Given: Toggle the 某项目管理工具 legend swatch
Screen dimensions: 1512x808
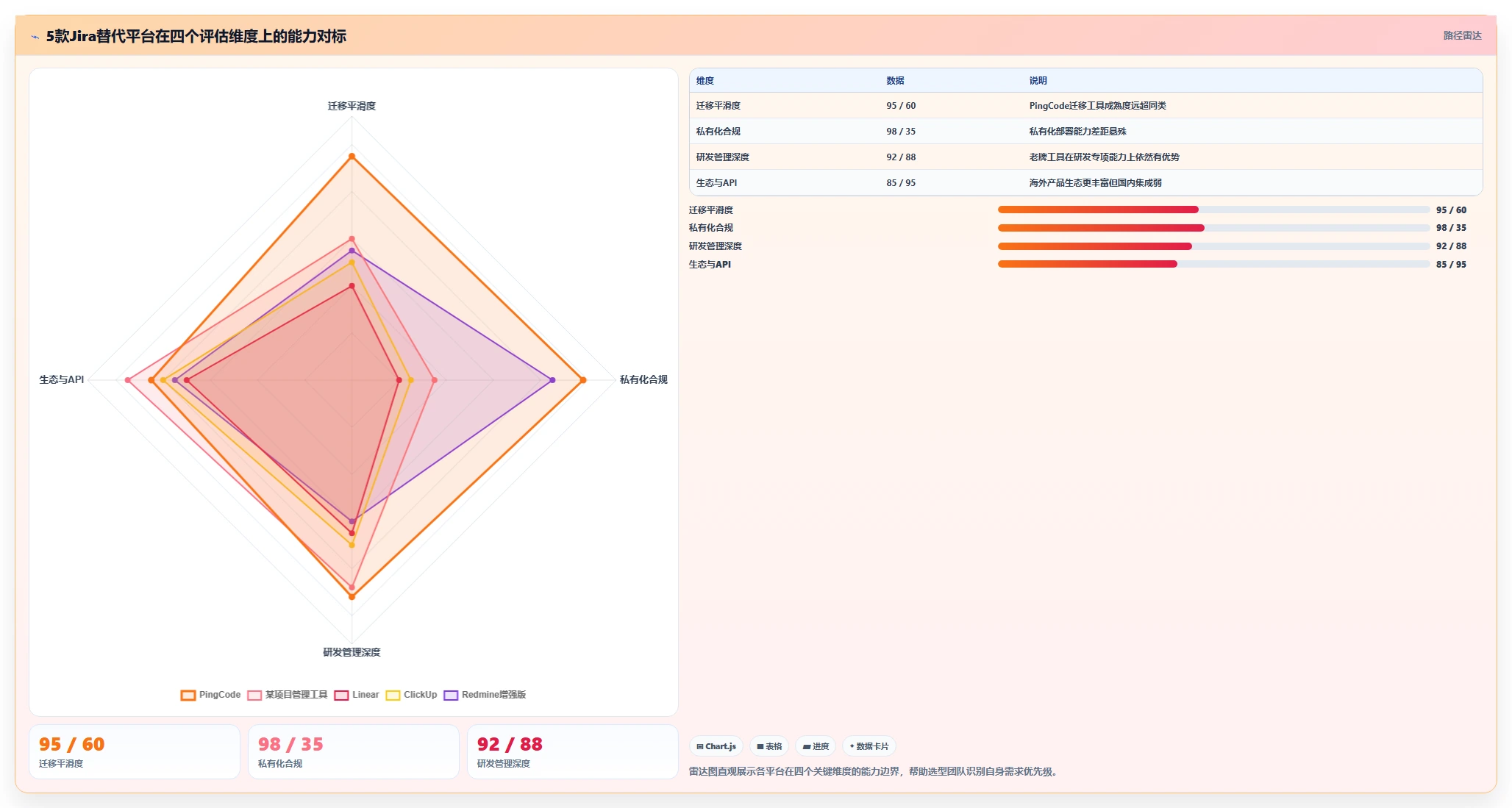Looking at the screenshot, I should [254, 695].
